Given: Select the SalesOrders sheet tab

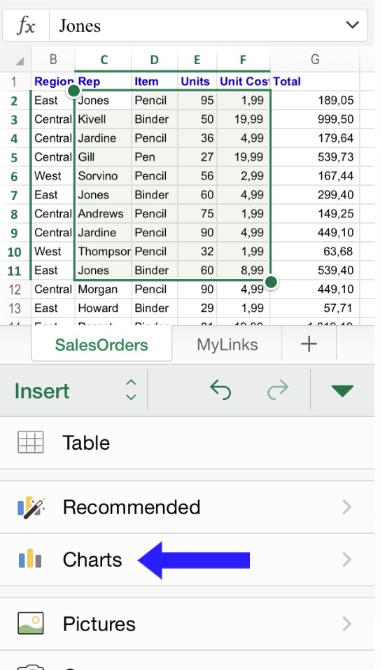Looking at the screenshot, I should [x=101, y=344].
